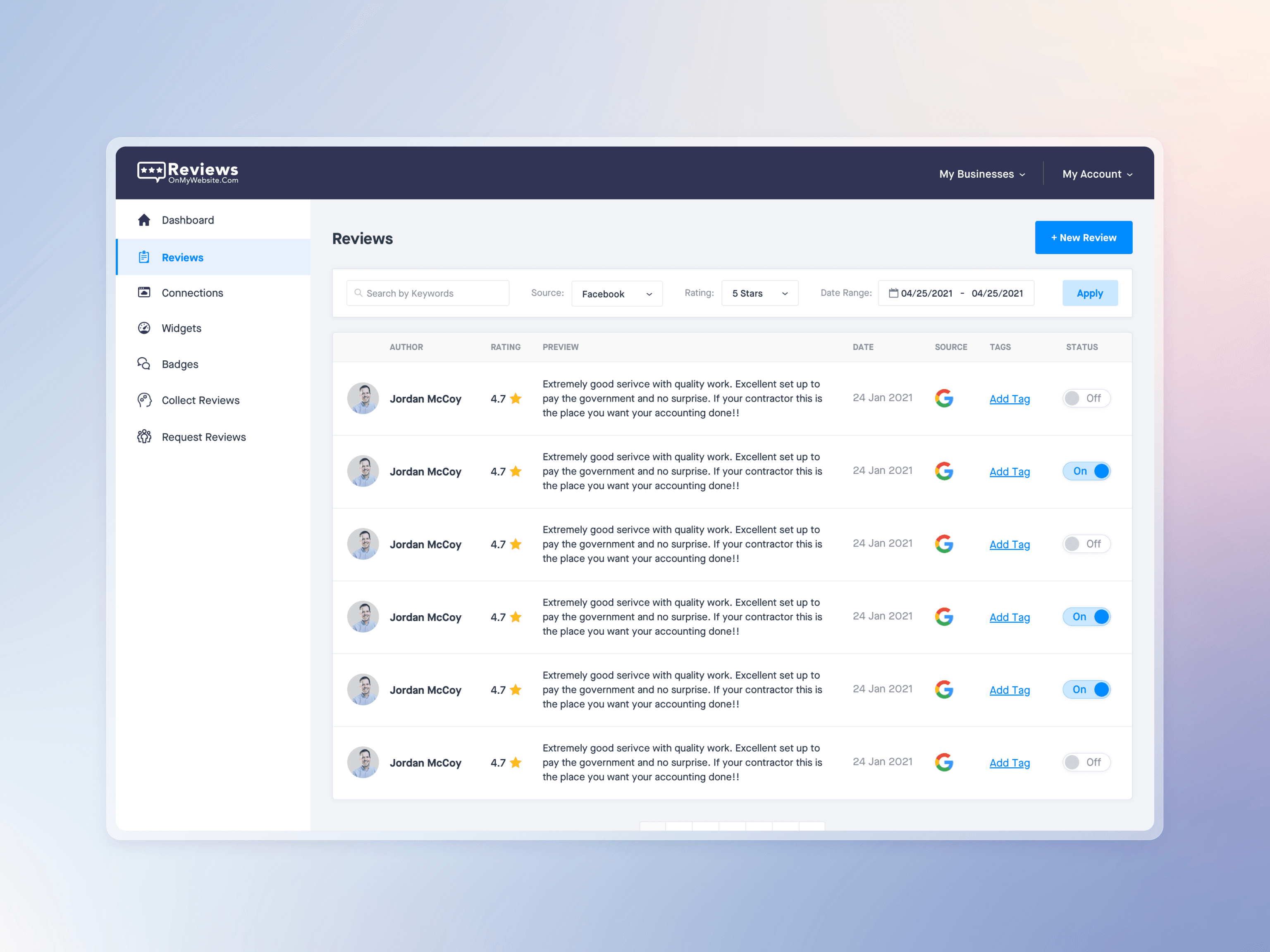Click the Widgets gauge icon
1270x952 pixels.
coord(144,328)
